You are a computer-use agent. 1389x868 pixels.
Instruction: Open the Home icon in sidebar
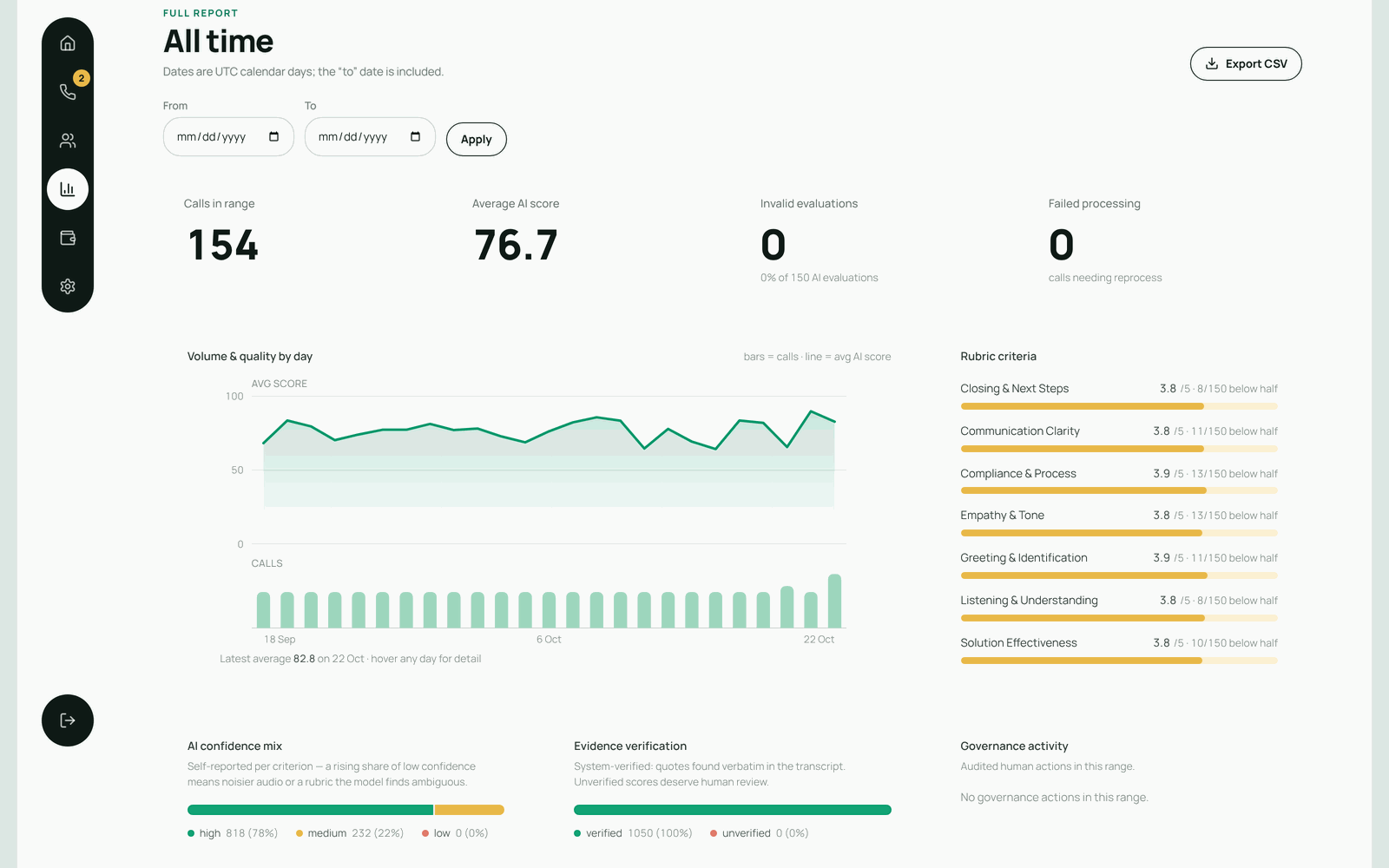pyautogui.click(x=68, y=43)
